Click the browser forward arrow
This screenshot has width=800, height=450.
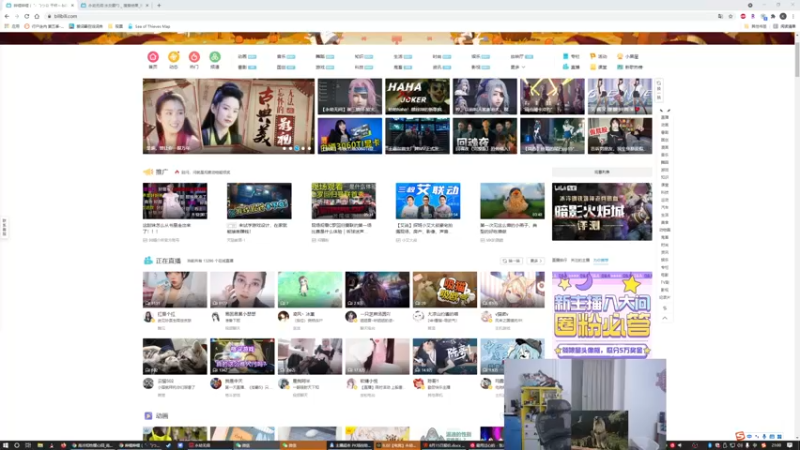point(17,16)
